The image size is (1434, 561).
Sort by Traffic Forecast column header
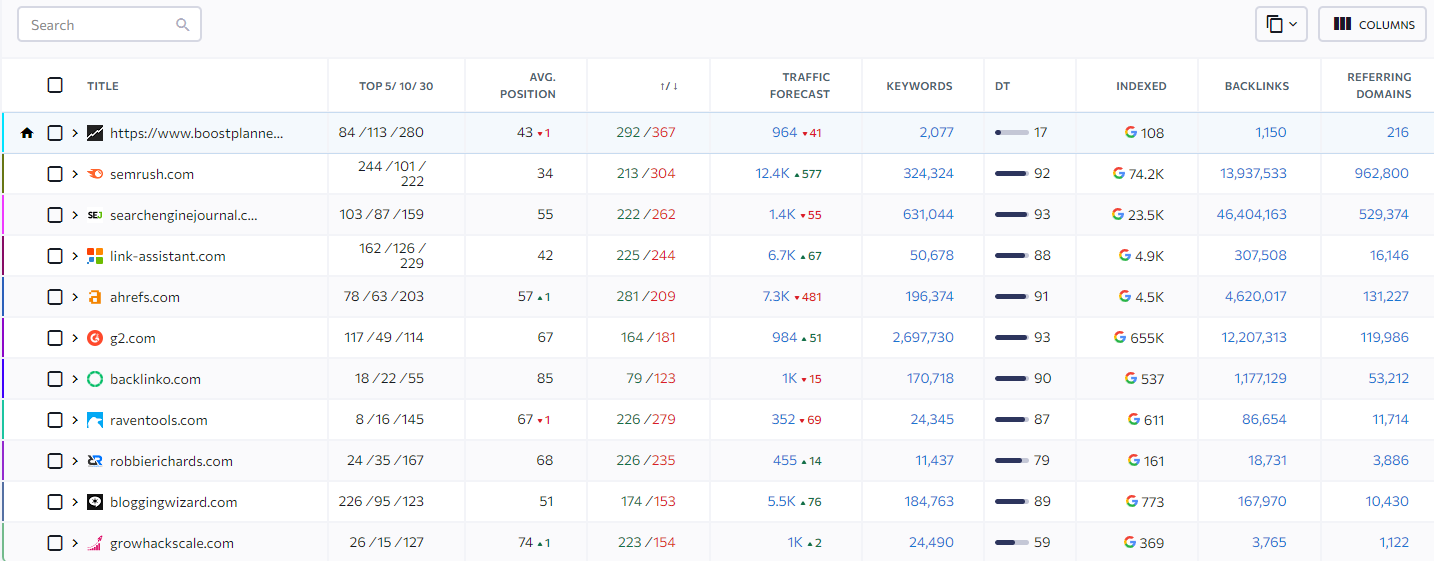[x=805, y=85]
